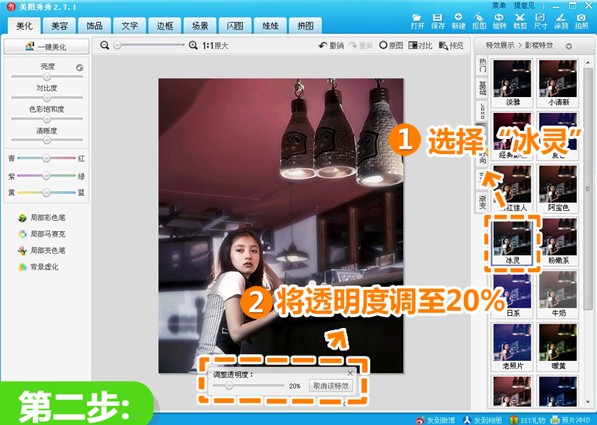Switch to the 饰品 tab
Viewport: 597px width, 425px height.
coord(94,26)
